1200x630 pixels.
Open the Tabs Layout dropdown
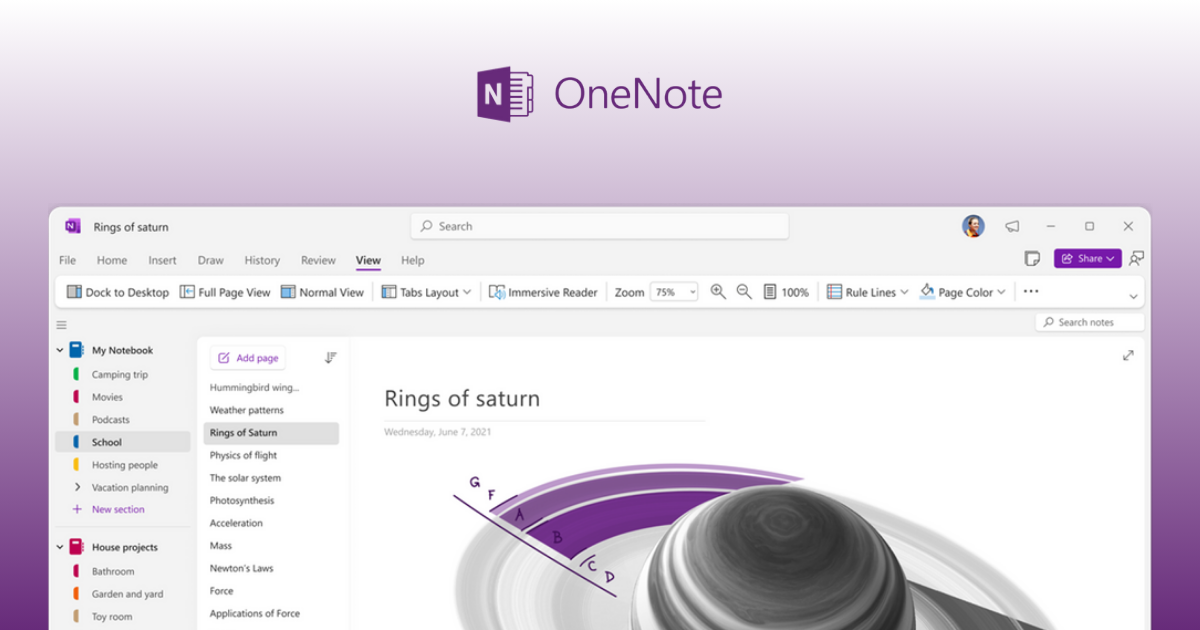pos(426,292)
